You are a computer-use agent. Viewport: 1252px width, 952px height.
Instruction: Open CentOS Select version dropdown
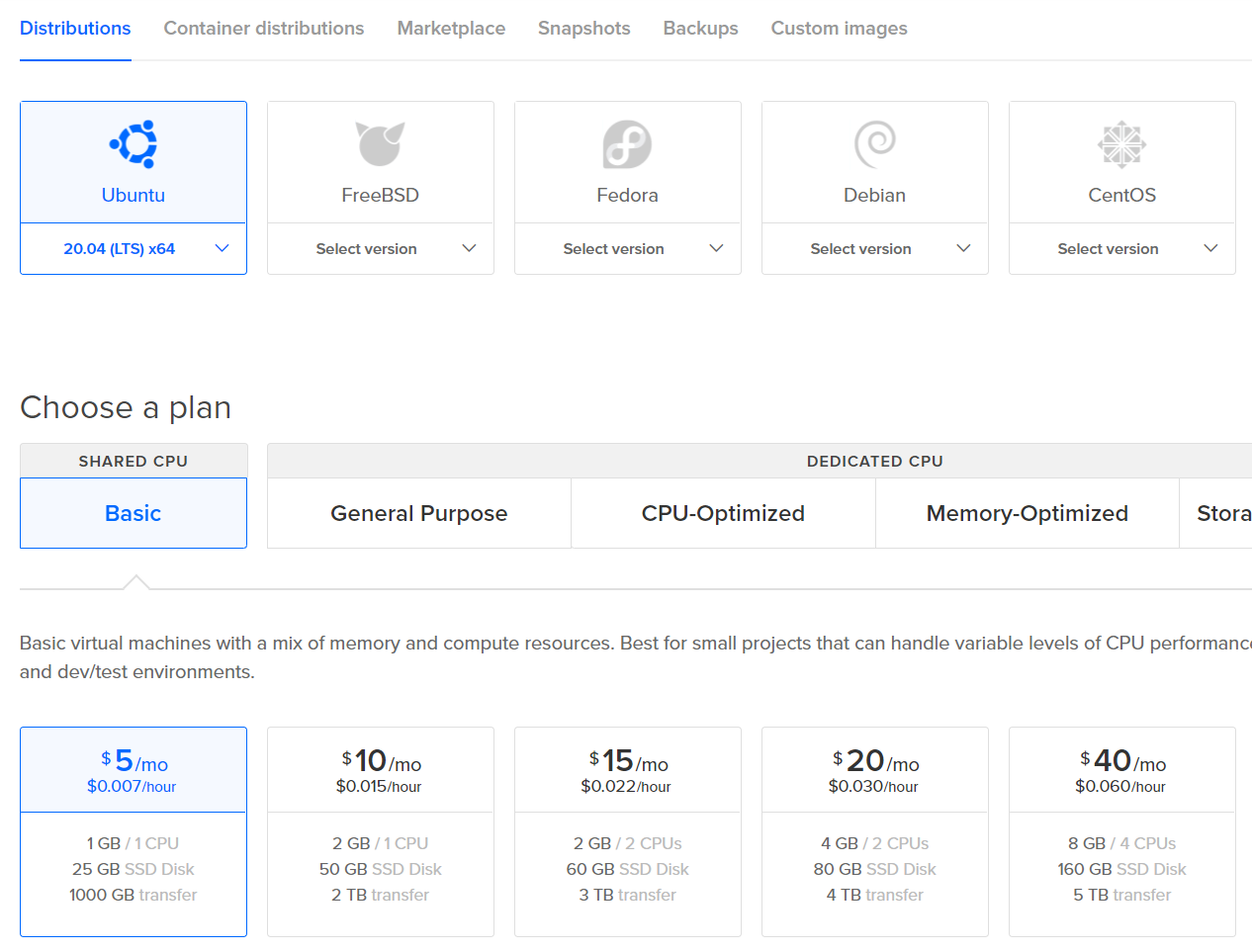point(1122,249)
